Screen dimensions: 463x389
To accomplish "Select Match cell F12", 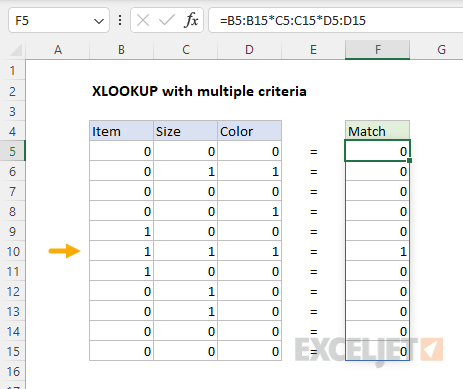I will tap(377, 291).
